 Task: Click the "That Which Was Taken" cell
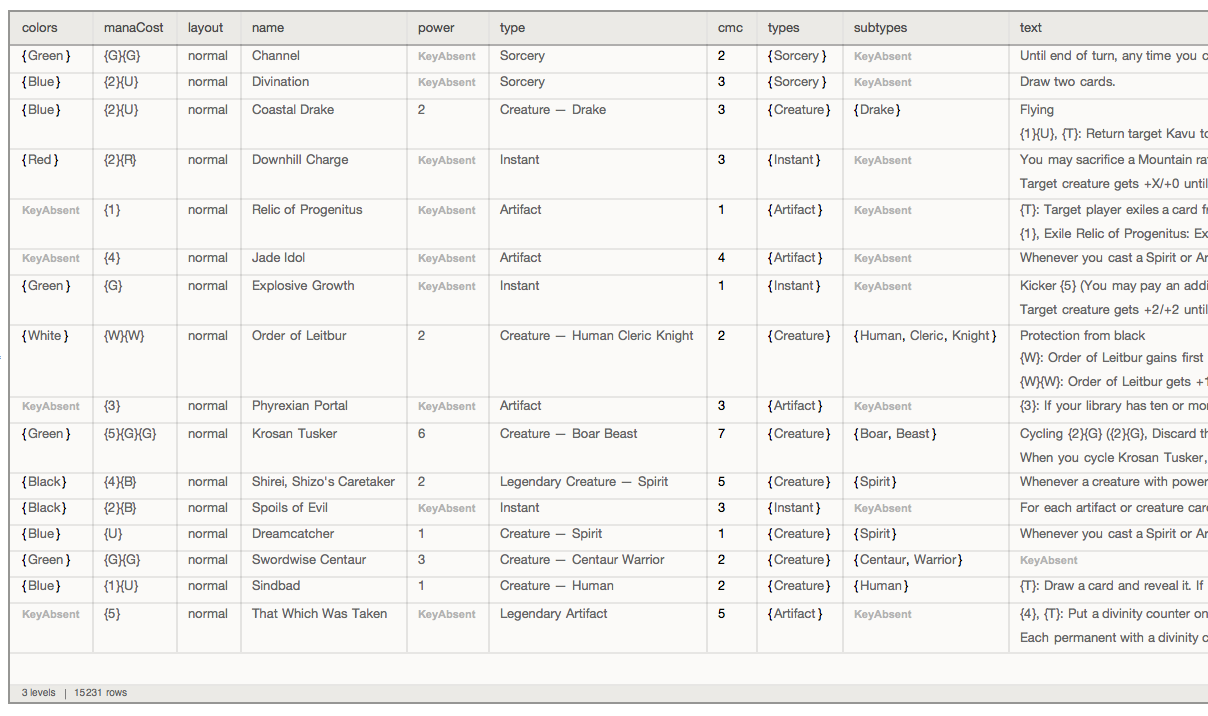pos(319,614)
